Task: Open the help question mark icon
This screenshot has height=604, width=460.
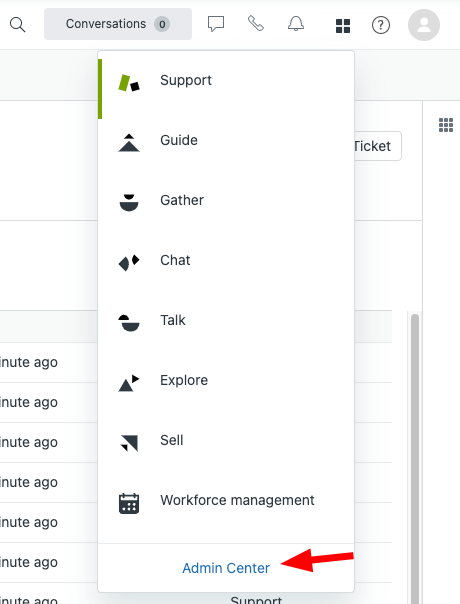Action: pyautogui.click(x=381, y=25)
